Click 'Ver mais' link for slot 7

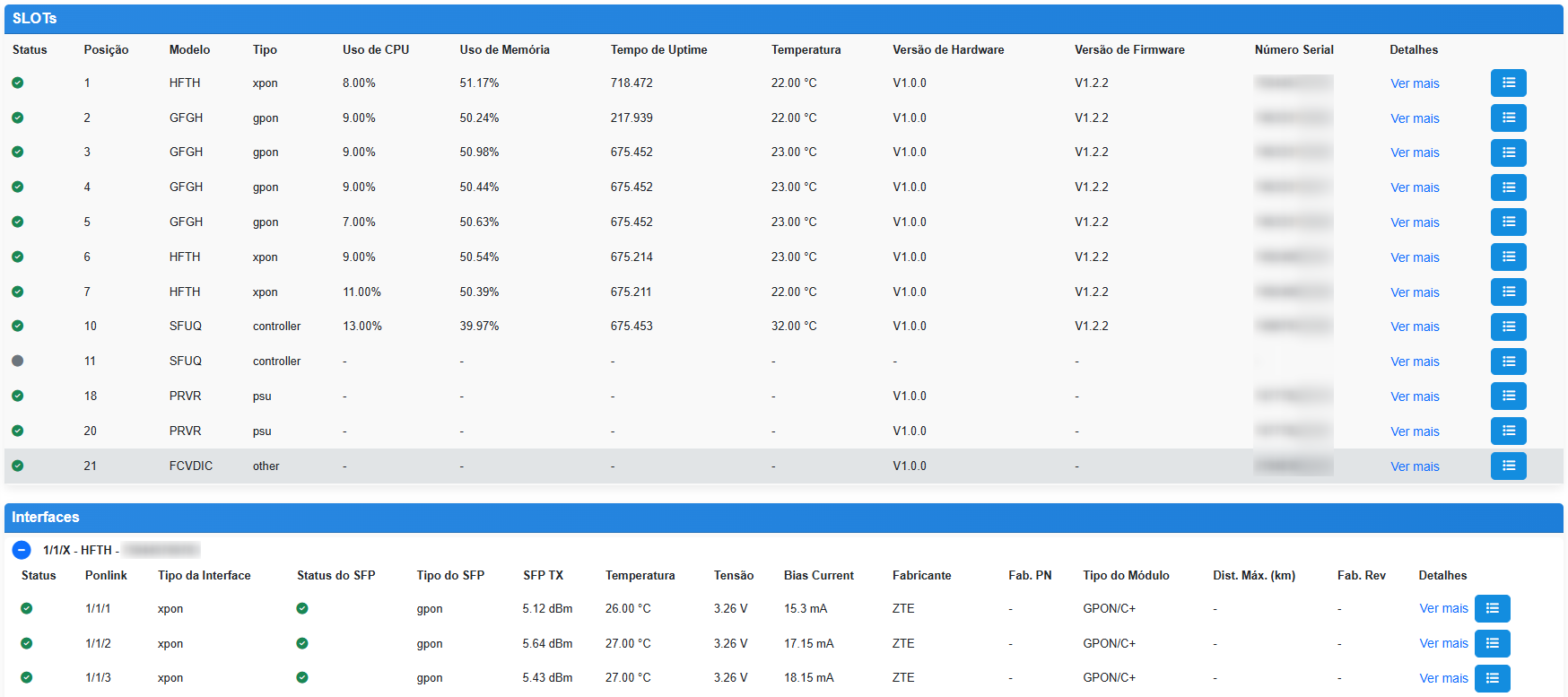pyautogui.click(x=1415, y=292)
